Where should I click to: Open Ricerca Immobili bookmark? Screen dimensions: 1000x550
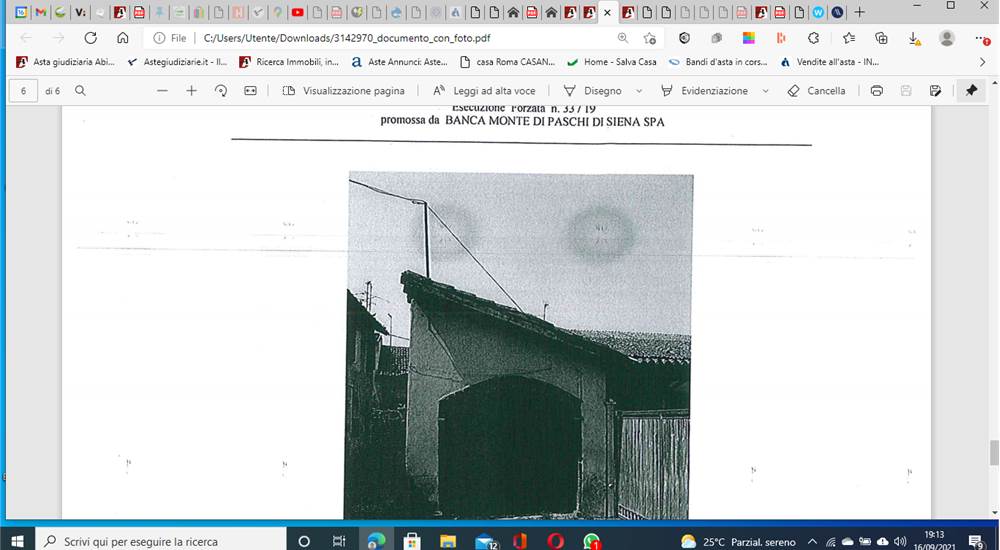[x=289, y=62]
